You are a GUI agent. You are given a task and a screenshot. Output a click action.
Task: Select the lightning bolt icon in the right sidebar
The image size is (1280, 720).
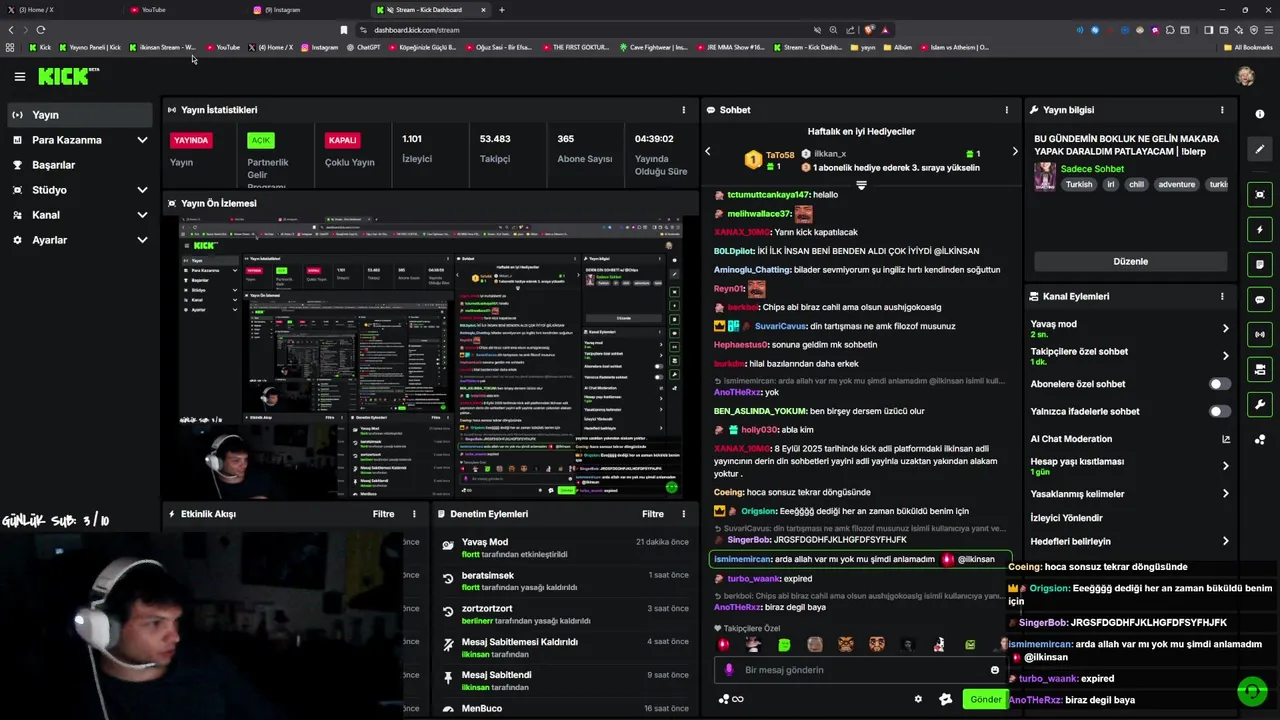pyautogui.click(x=1260, y=230)
